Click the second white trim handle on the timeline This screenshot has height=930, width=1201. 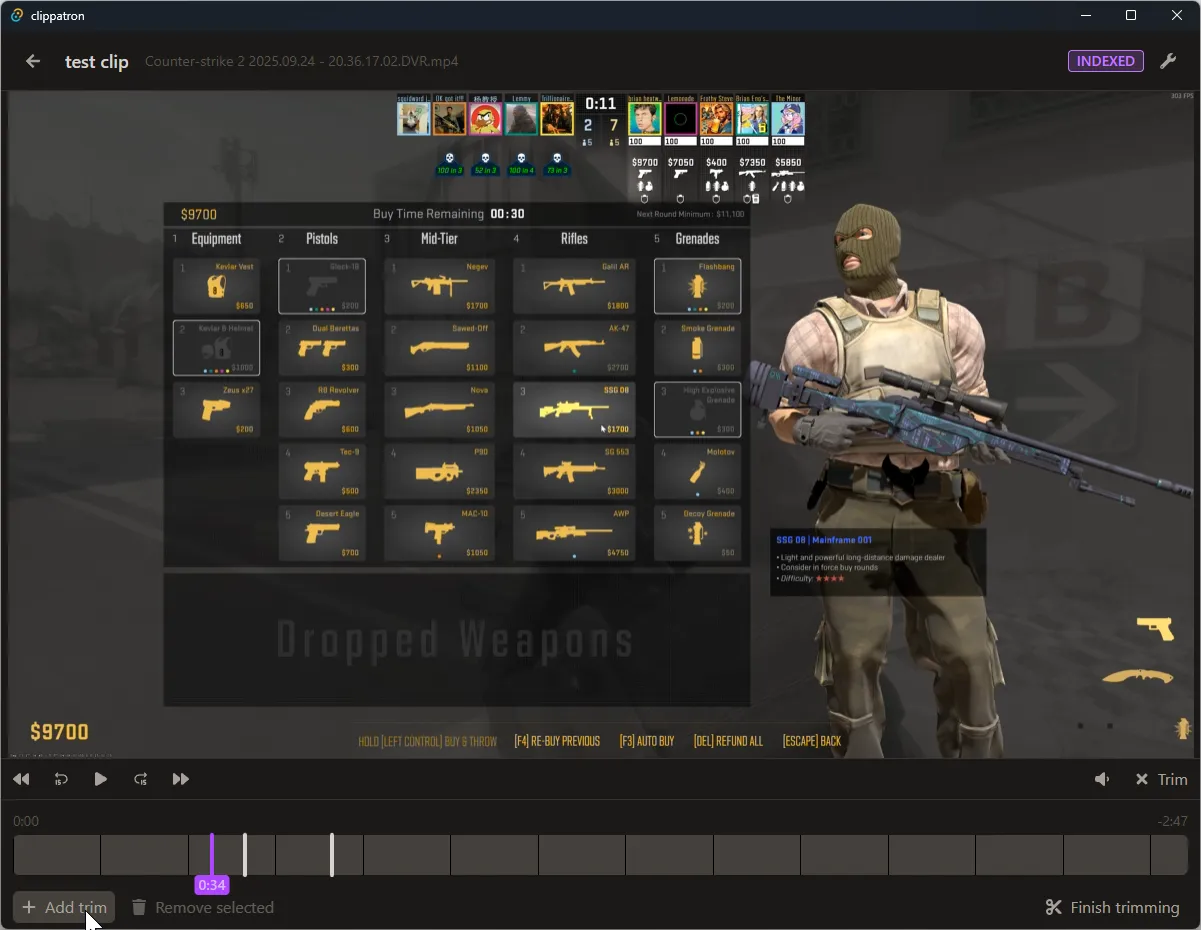332,855
